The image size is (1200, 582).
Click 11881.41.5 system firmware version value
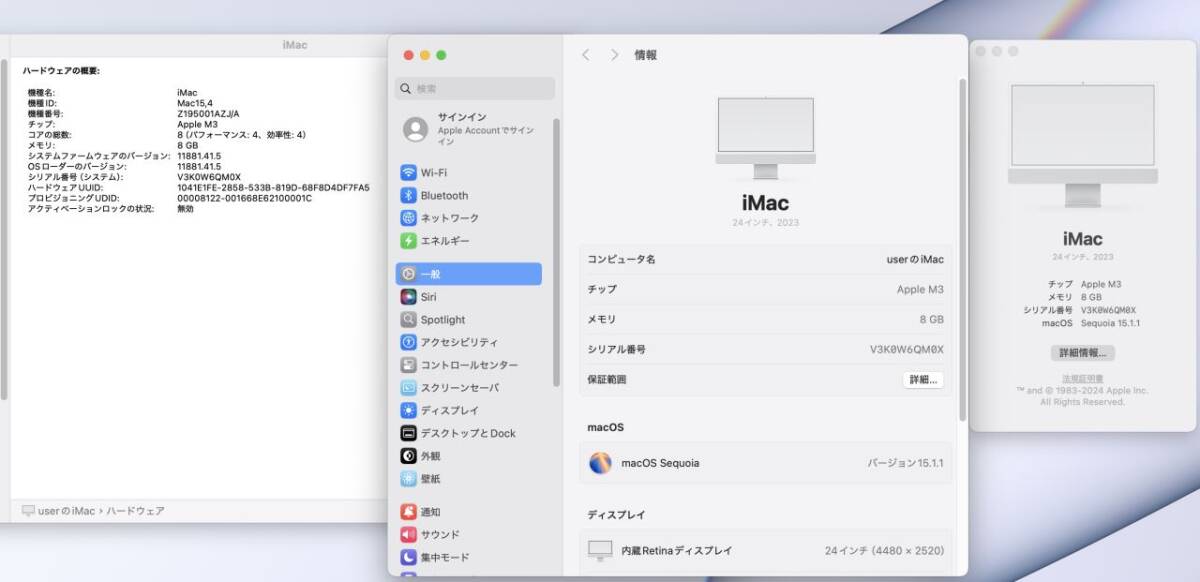pos(199,156)
